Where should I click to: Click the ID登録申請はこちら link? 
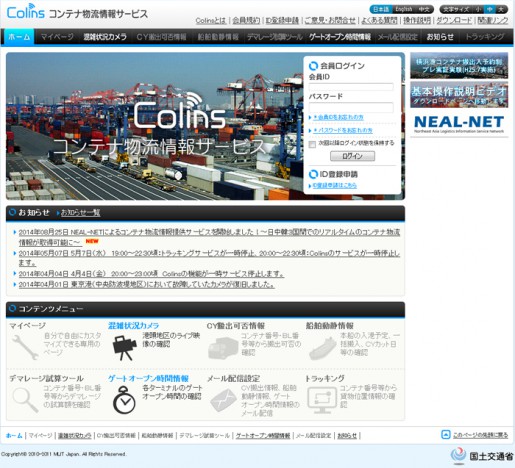(x=334, y=186)
